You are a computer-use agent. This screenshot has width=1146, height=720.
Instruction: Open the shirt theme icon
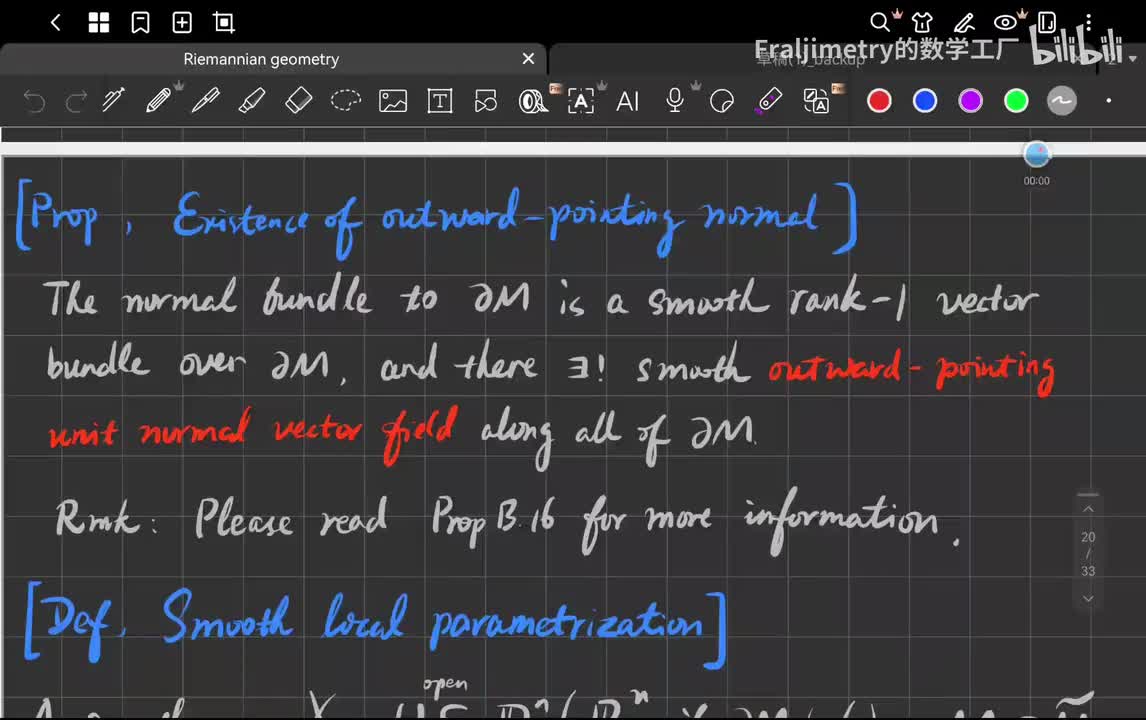[x=922, y=23]
